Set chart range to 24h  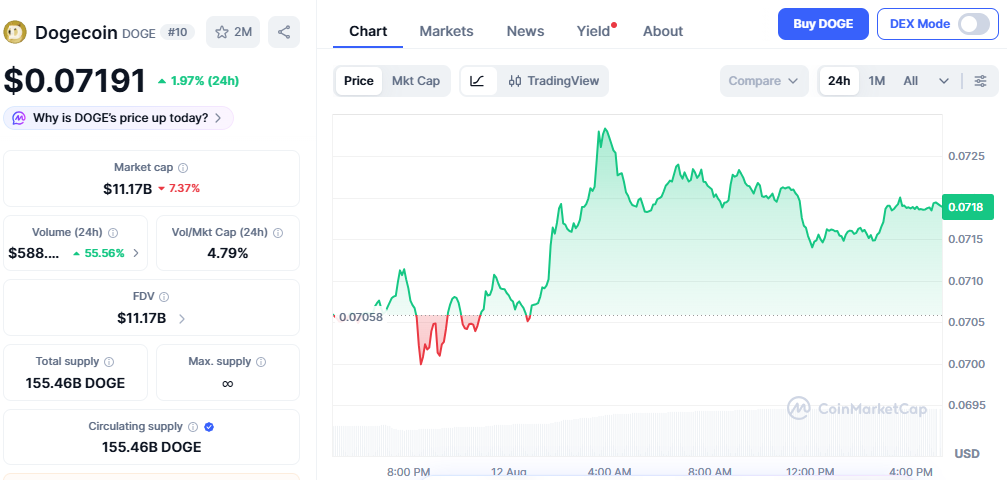(839, 81)
